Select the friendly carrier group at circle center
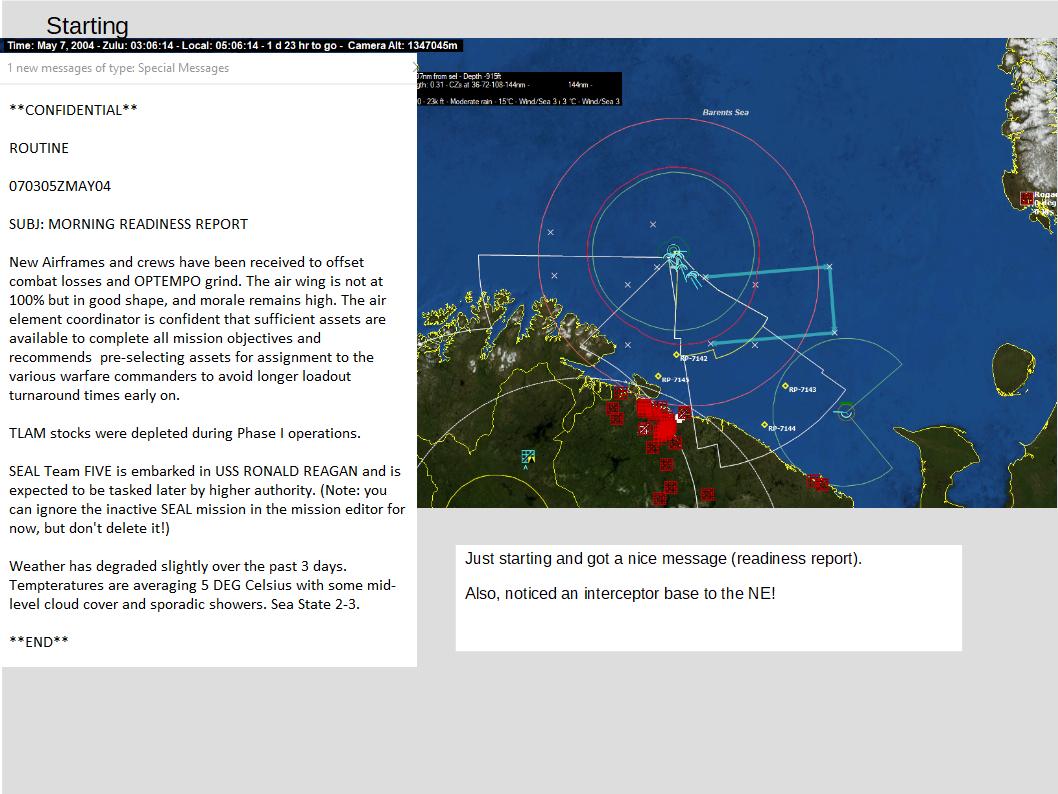The height and width of the screenshot is (794, 1058). 673,254
